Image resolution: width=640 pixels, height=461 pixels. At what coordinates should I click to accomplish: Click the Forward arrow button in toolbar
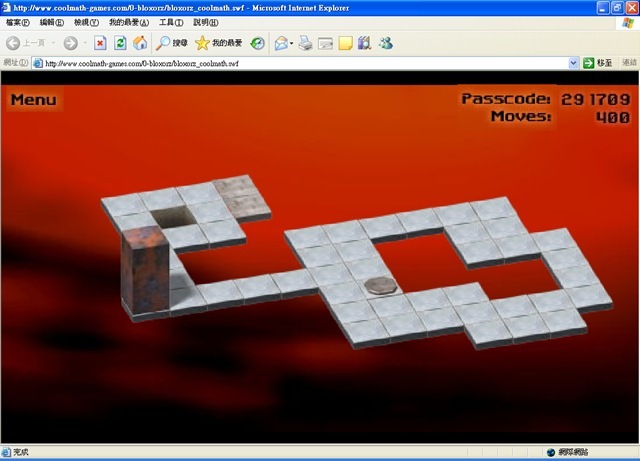(71, 43)
